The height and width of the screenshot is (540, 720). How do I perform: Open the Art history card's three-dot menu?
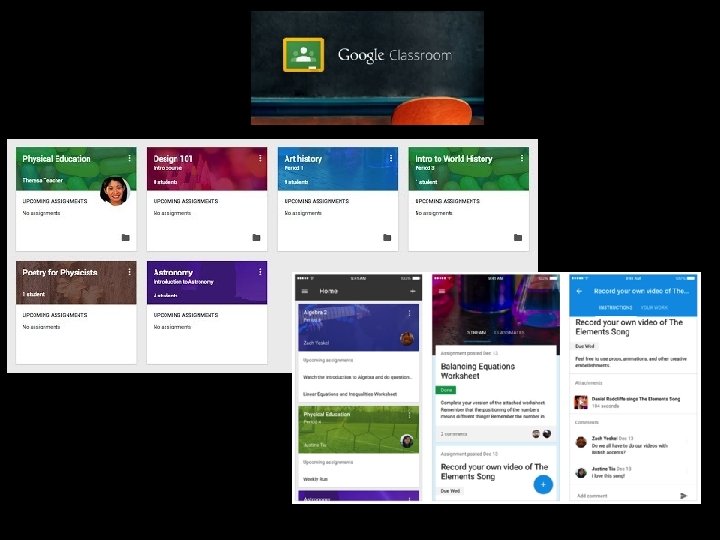(x=391, y=158)
